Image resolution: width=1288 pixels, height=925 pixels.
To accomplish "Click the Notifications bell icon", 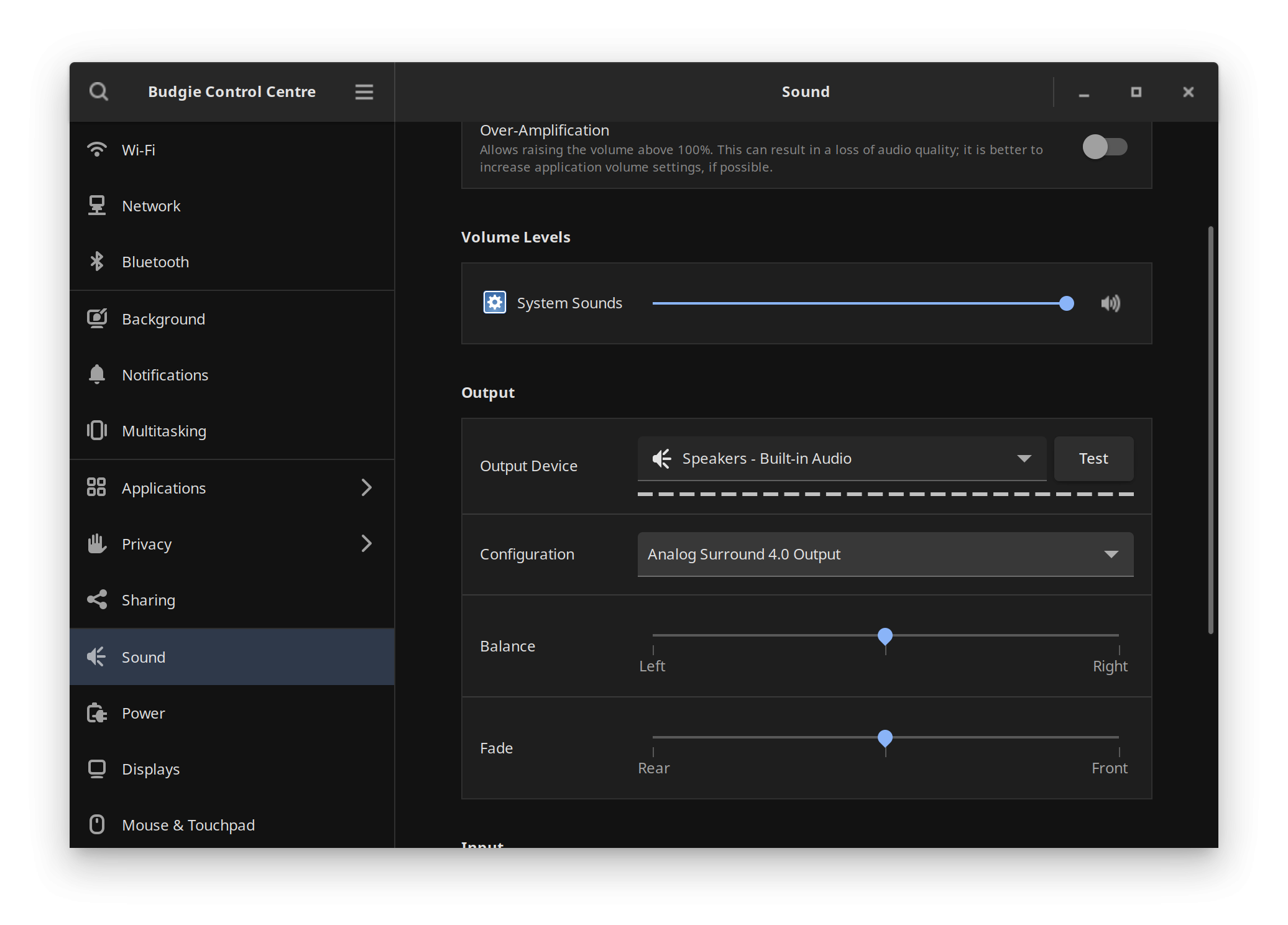I will [x=97, y=375].
